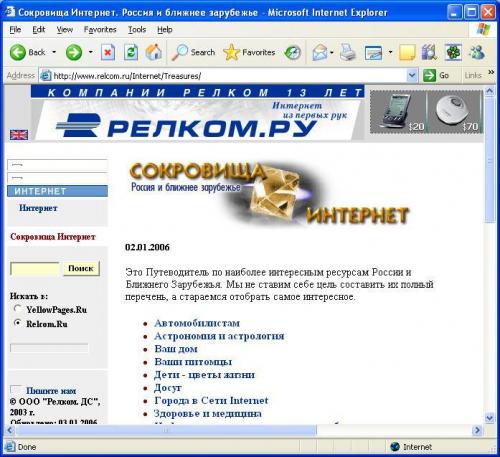Click the $20 PDA banner ad
Screen dimensions: 500x457
[398, 112]
